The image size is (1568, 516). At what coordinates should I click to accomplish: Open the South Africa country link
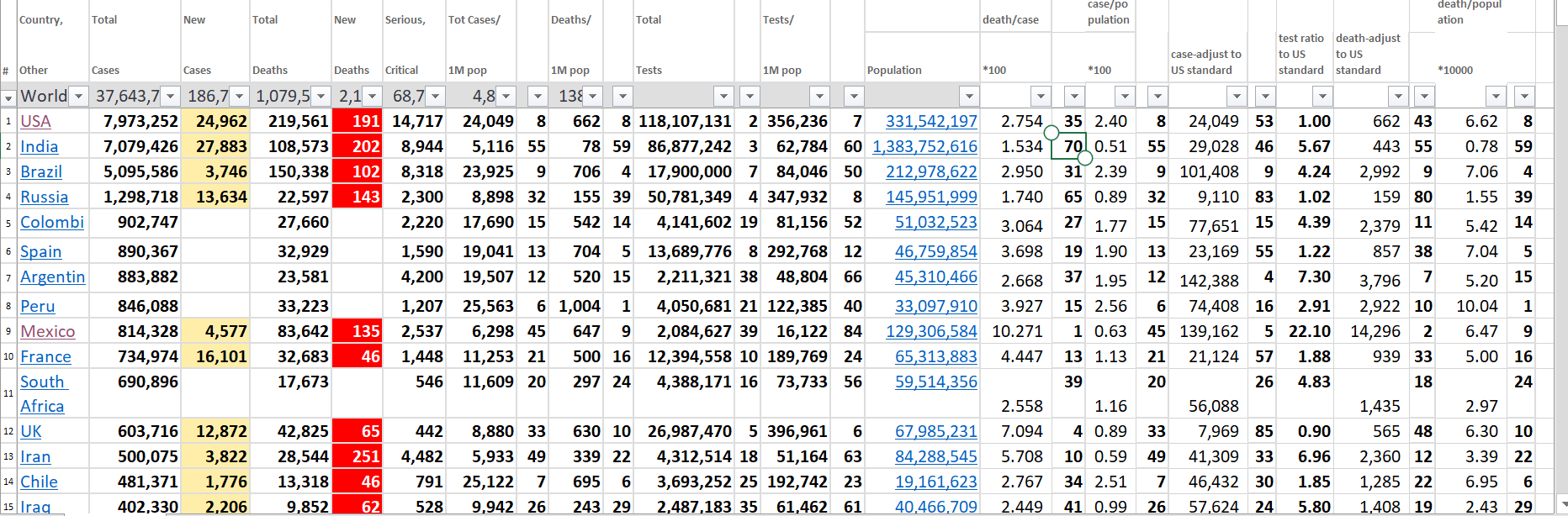click(42, 393)
